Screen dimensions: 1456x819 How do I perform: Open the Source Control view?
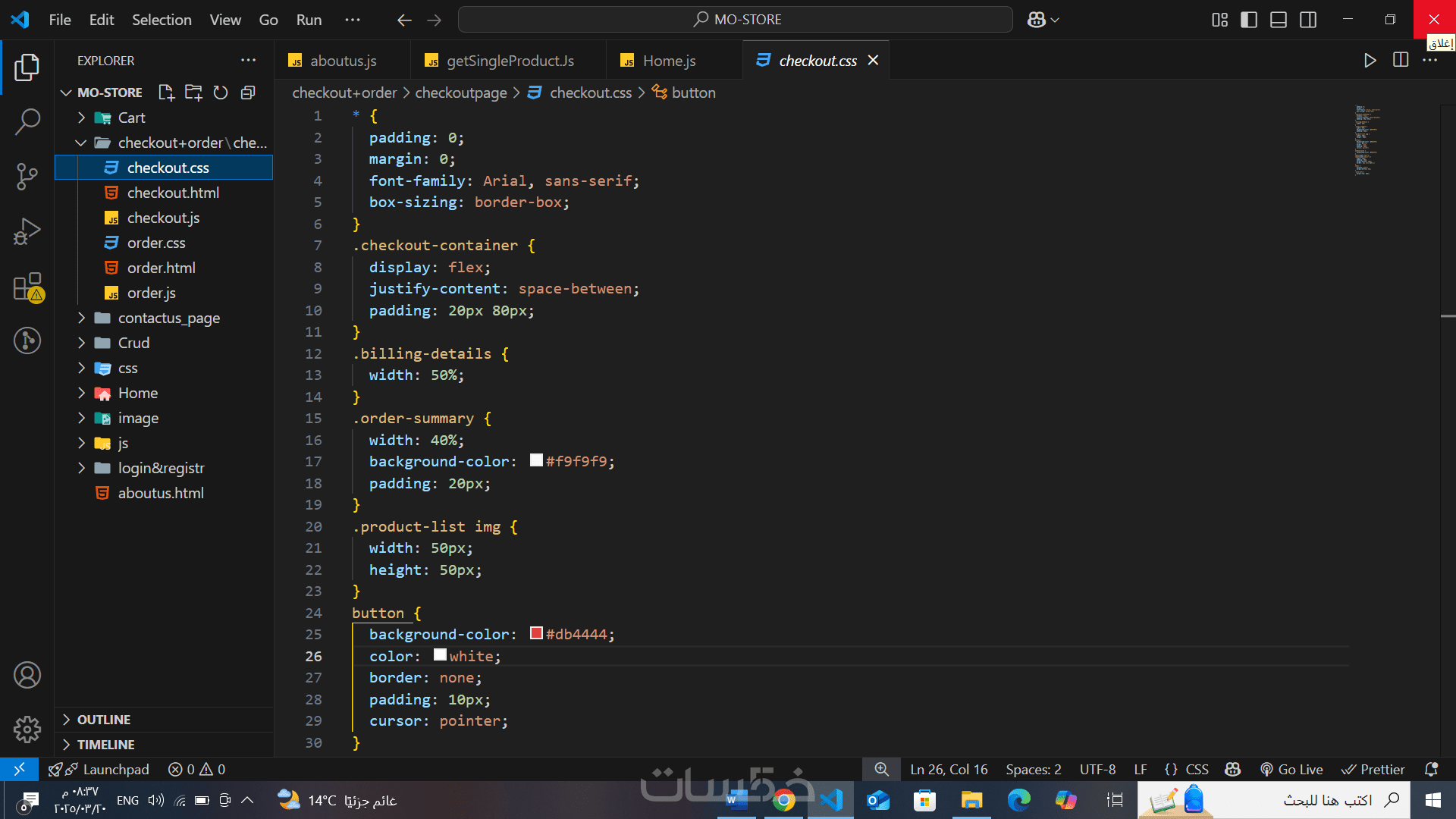pyautogui.click(x=27, y=176)
